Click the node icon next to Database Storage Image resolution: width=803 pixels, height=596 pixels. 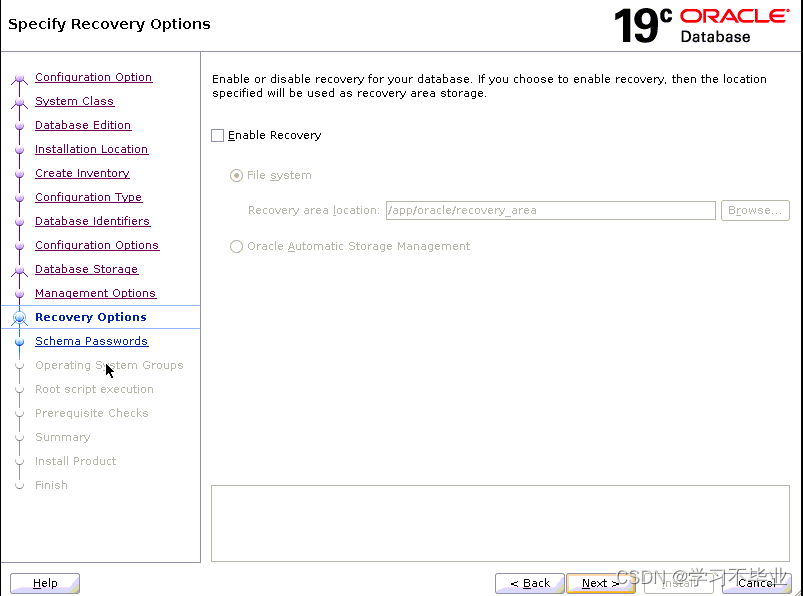[21, 269]
